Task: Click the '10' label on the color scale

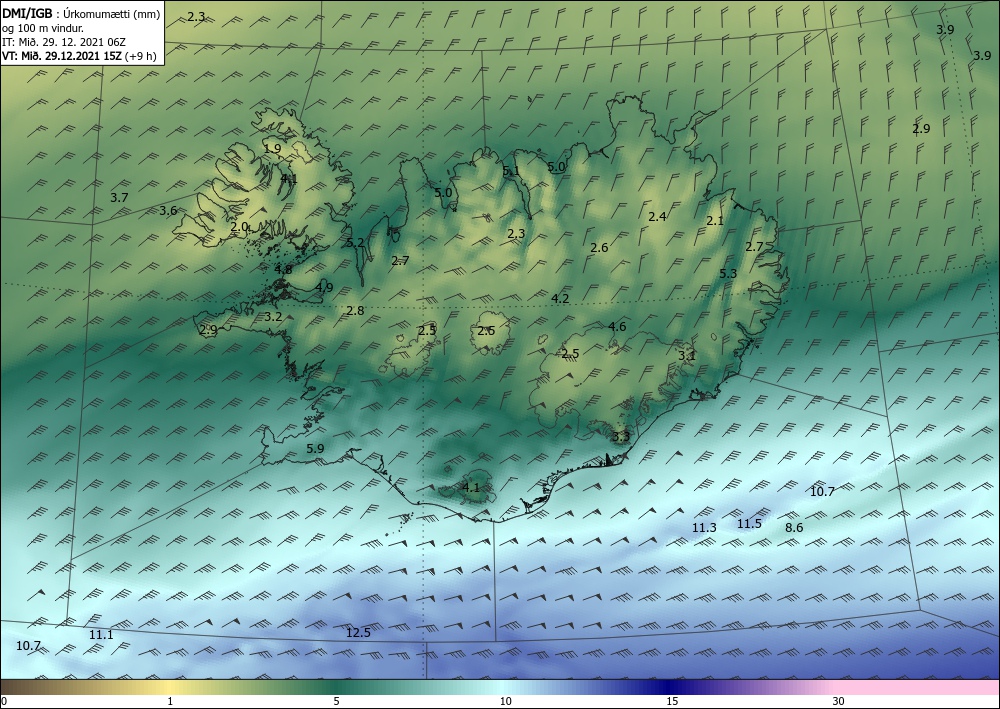Action: tap(505, 701)
